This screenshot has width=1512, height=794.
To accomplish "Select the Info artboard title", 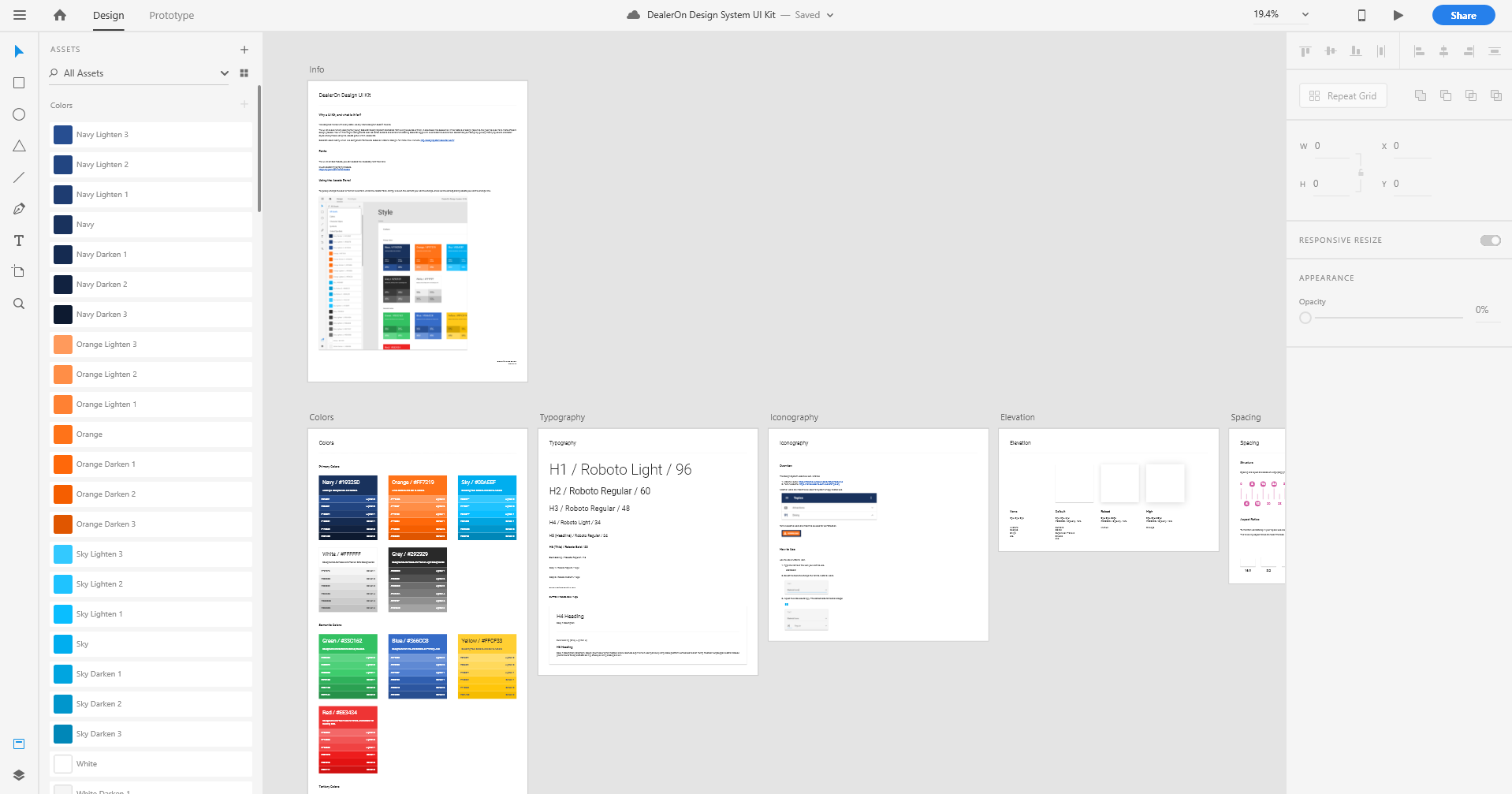I will [x=316, y=69].
